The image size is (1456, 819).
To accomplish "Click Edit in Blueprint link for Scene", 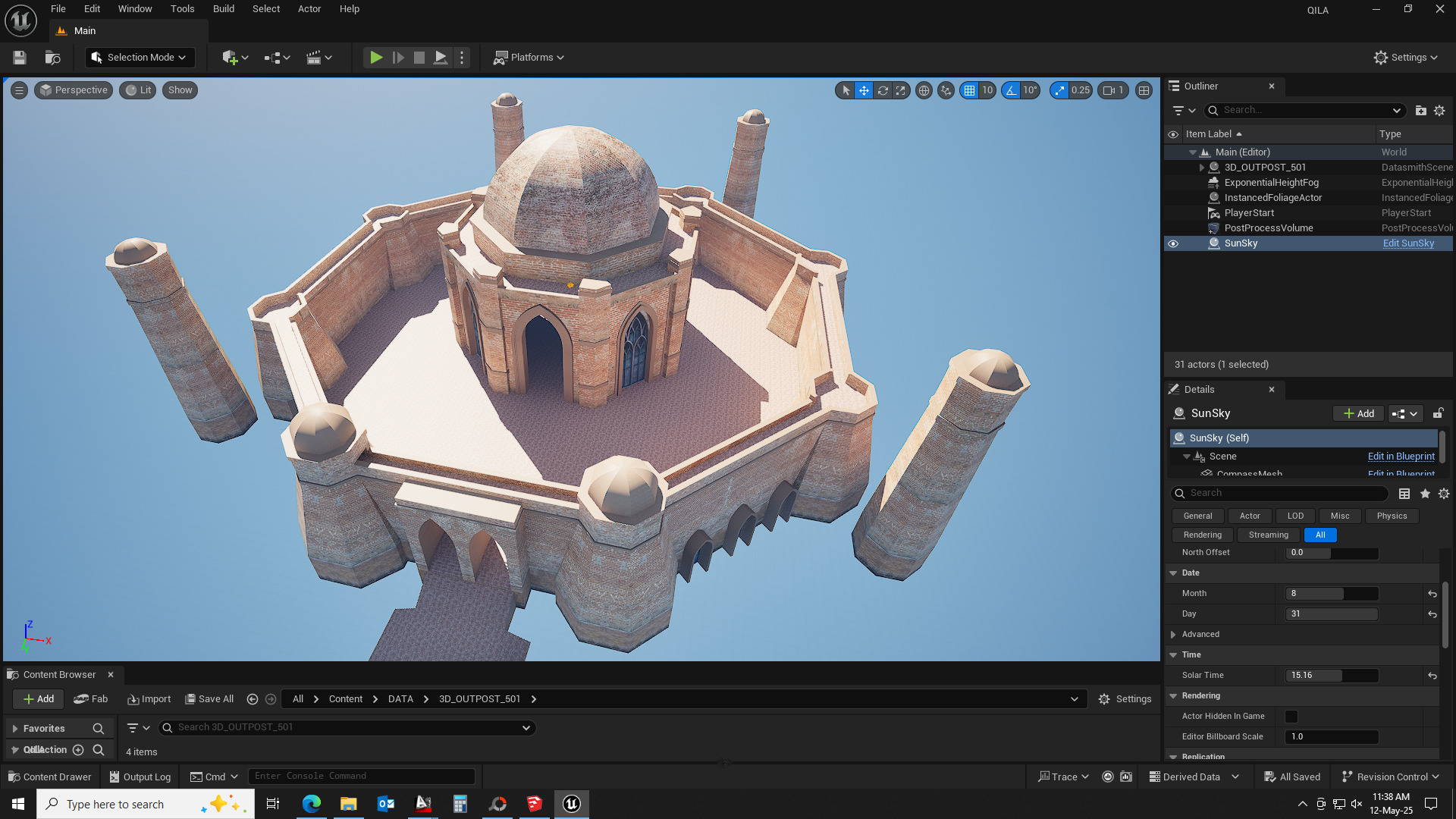I will click(x=1401, y=457).
